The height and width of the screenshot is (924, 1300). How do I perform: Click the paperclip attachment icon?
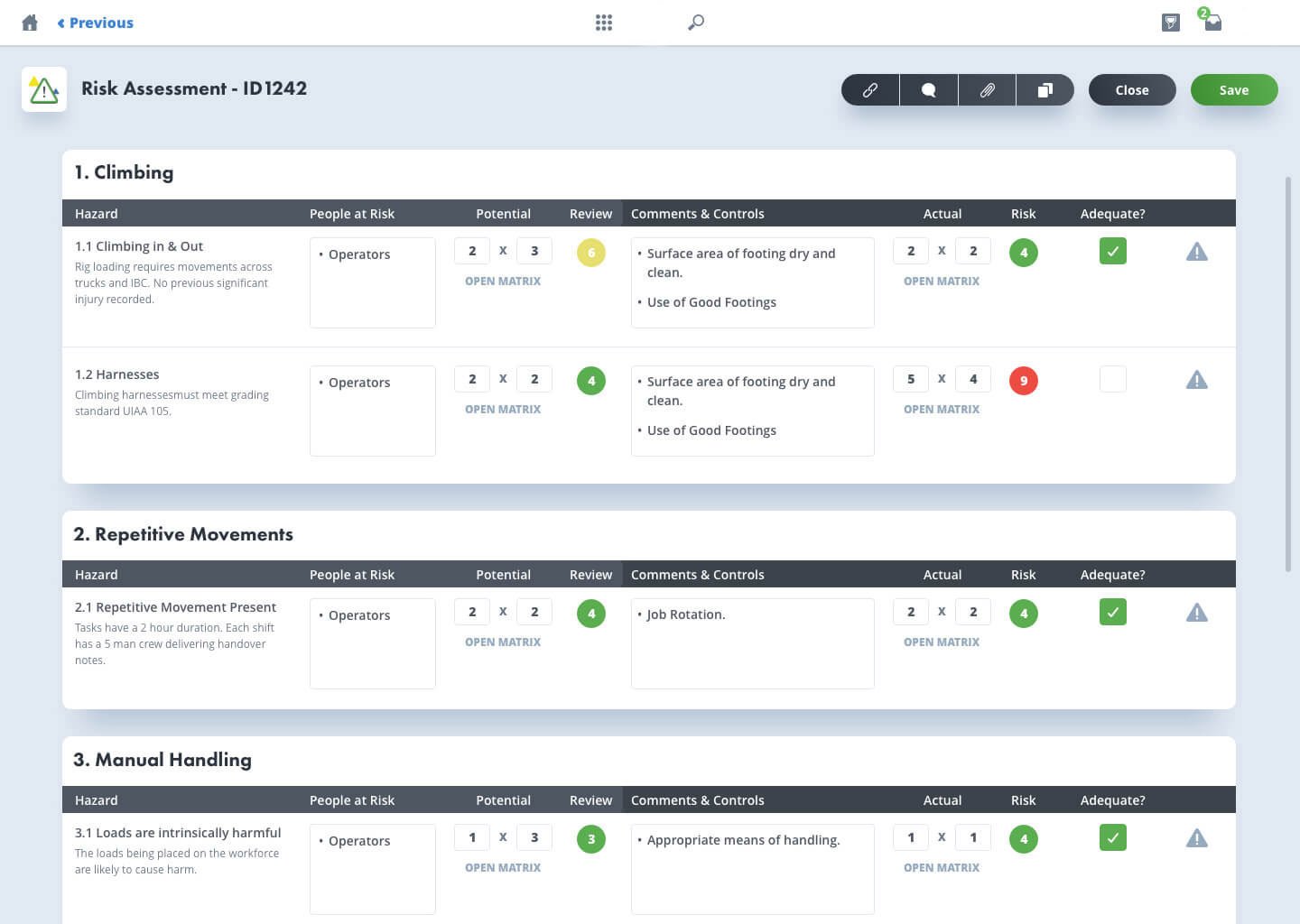click(x=988, y=90)
